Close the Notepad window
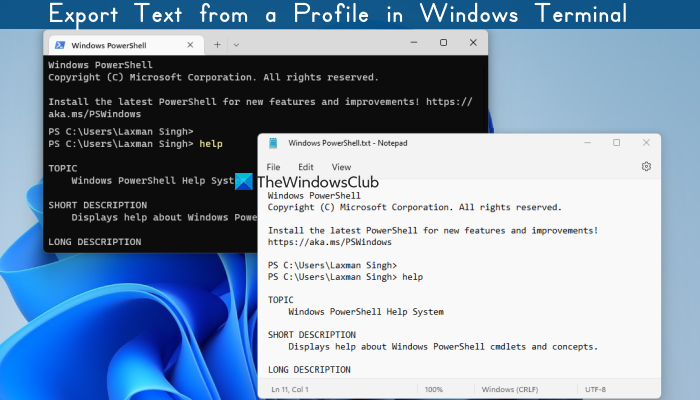 [646, 142]
